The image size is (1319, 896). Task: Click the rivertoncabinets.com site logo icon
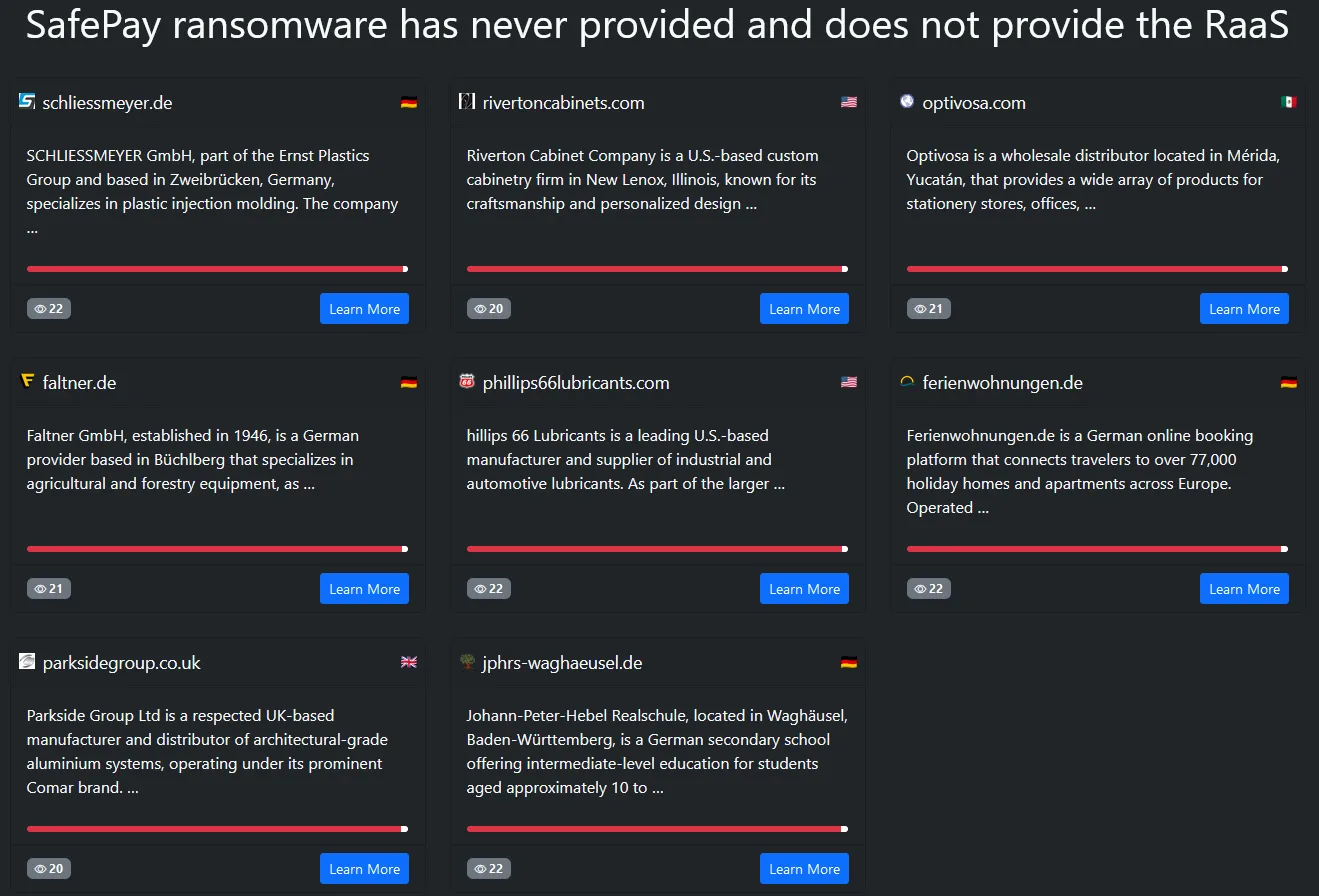tap(467, 101)
